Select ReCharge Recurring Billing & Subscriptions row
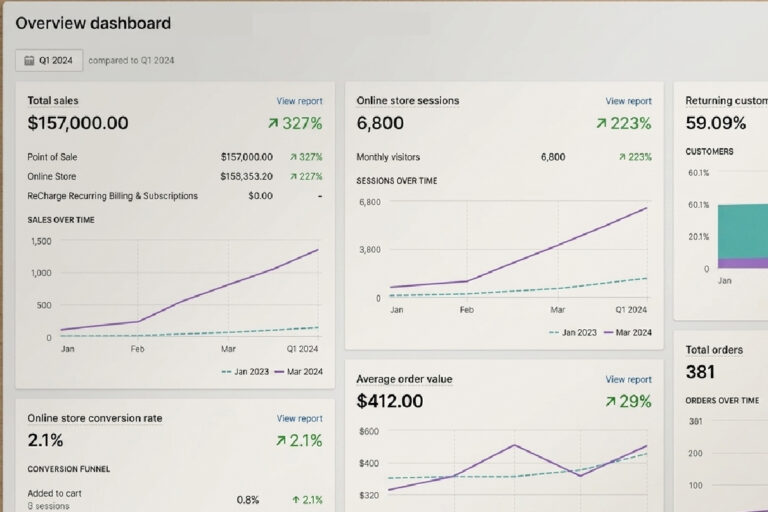The height and width of the screenshot is (512, 768). pyautogui.click(x=175, y=196)
